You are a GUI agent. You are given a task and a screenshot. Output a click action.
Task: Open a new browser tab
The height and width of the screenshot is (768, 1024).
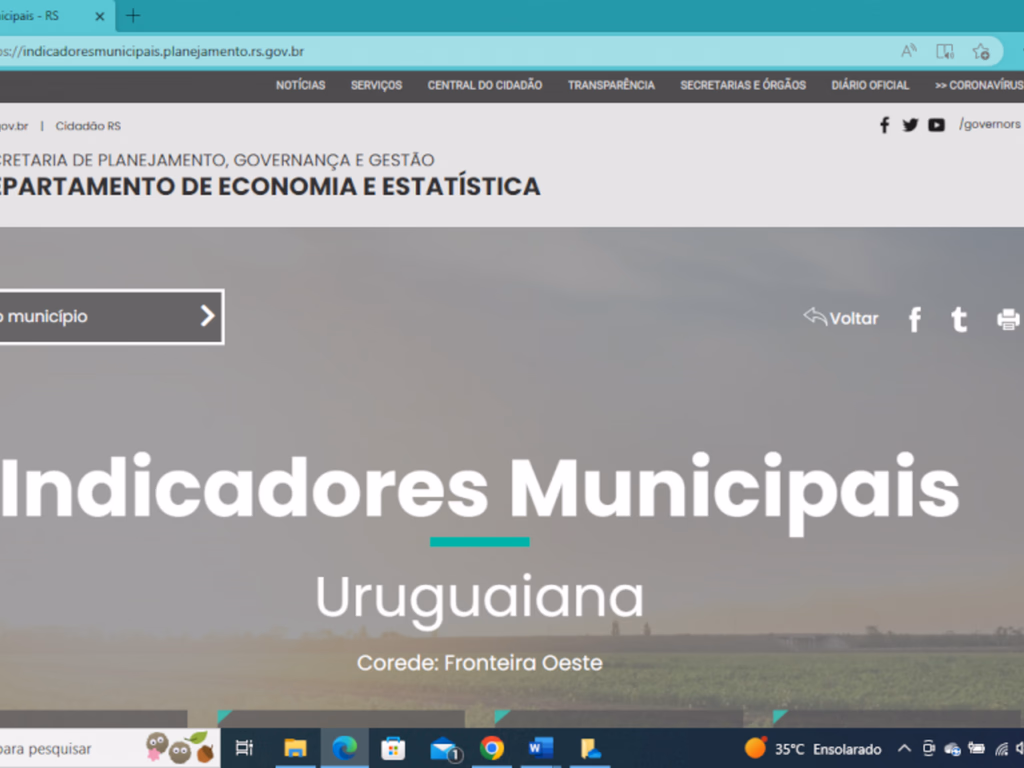133,16
